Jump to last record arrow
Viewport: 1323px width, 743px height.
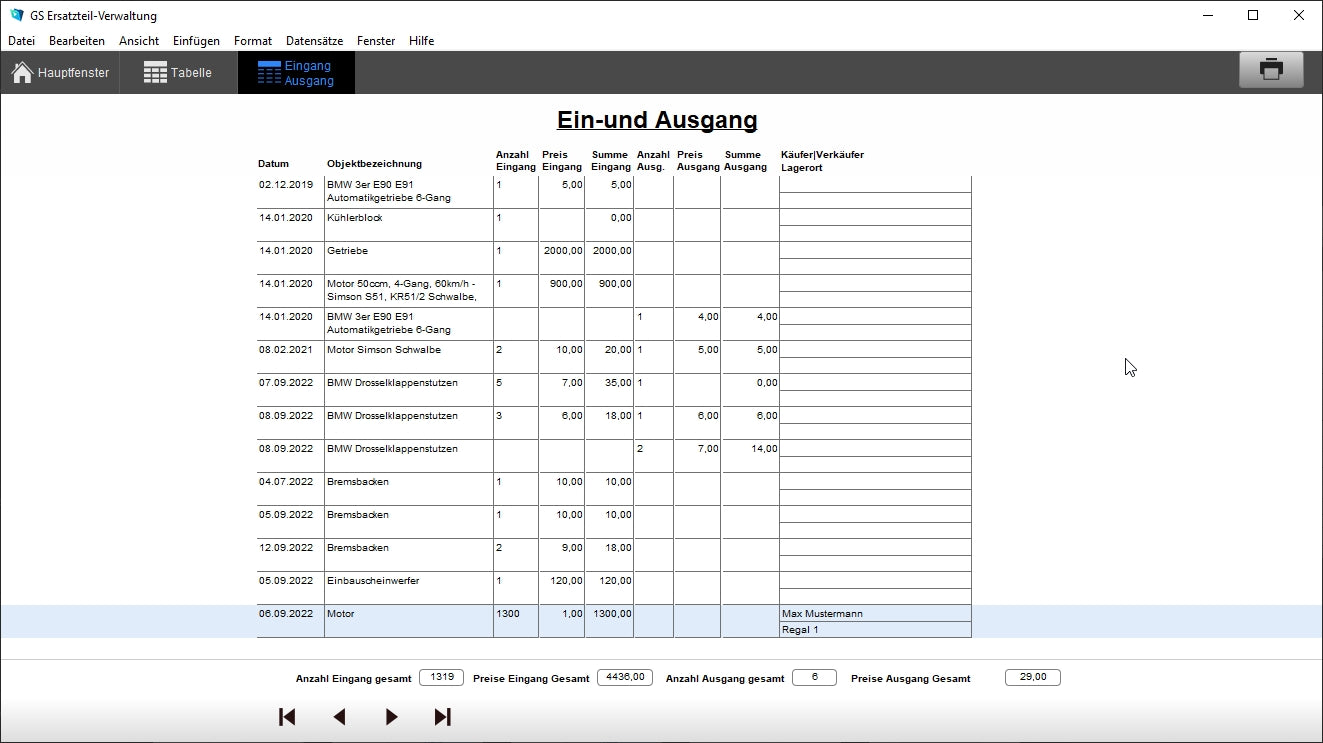tap(443, 717)
